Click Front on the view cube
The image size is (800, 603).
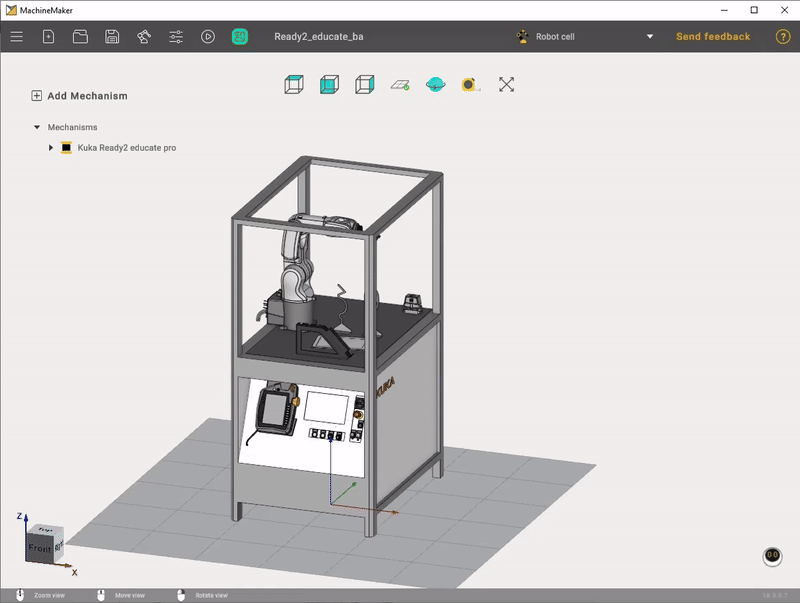point(41,548)
